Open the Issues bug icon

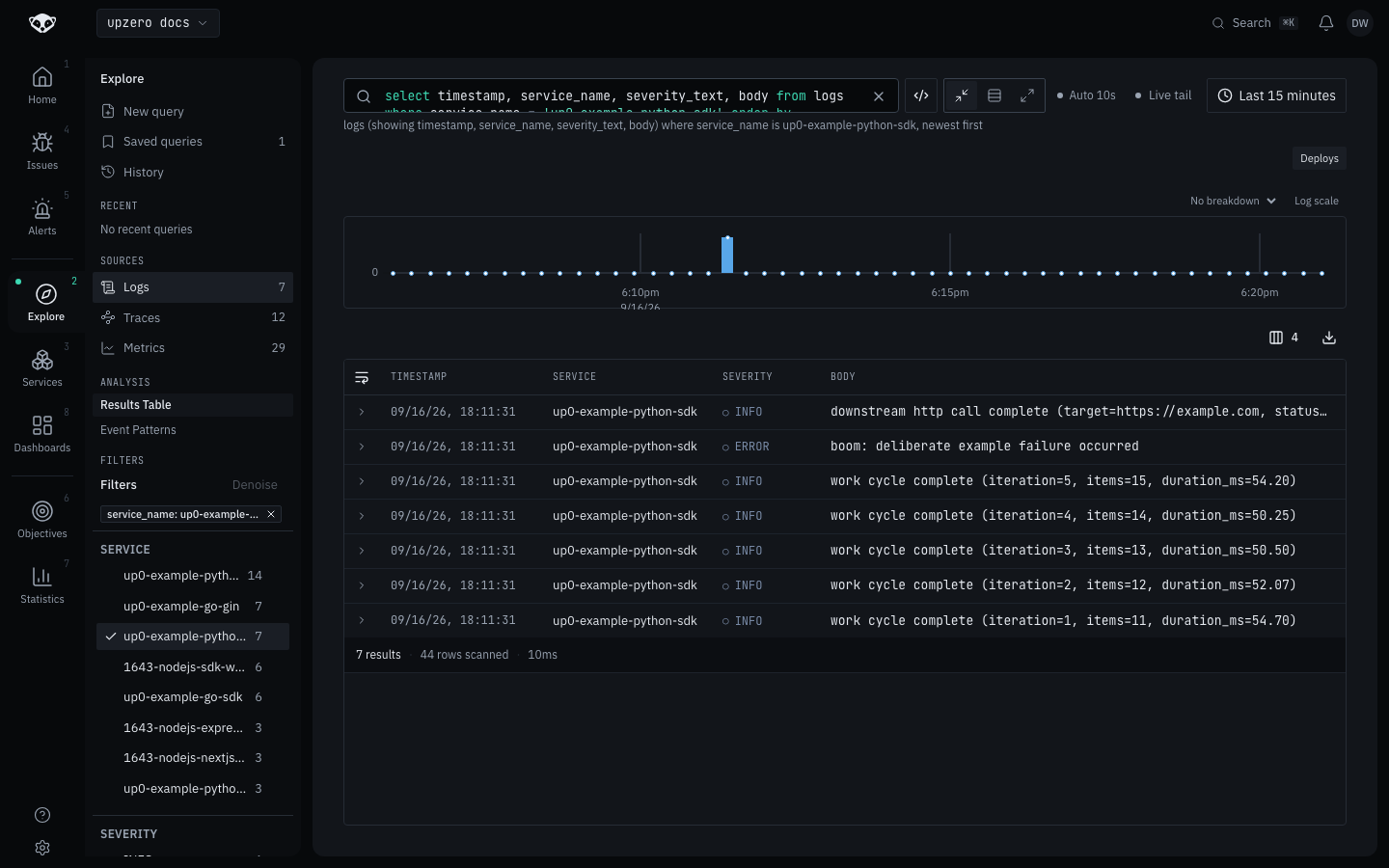coord(42,150)
